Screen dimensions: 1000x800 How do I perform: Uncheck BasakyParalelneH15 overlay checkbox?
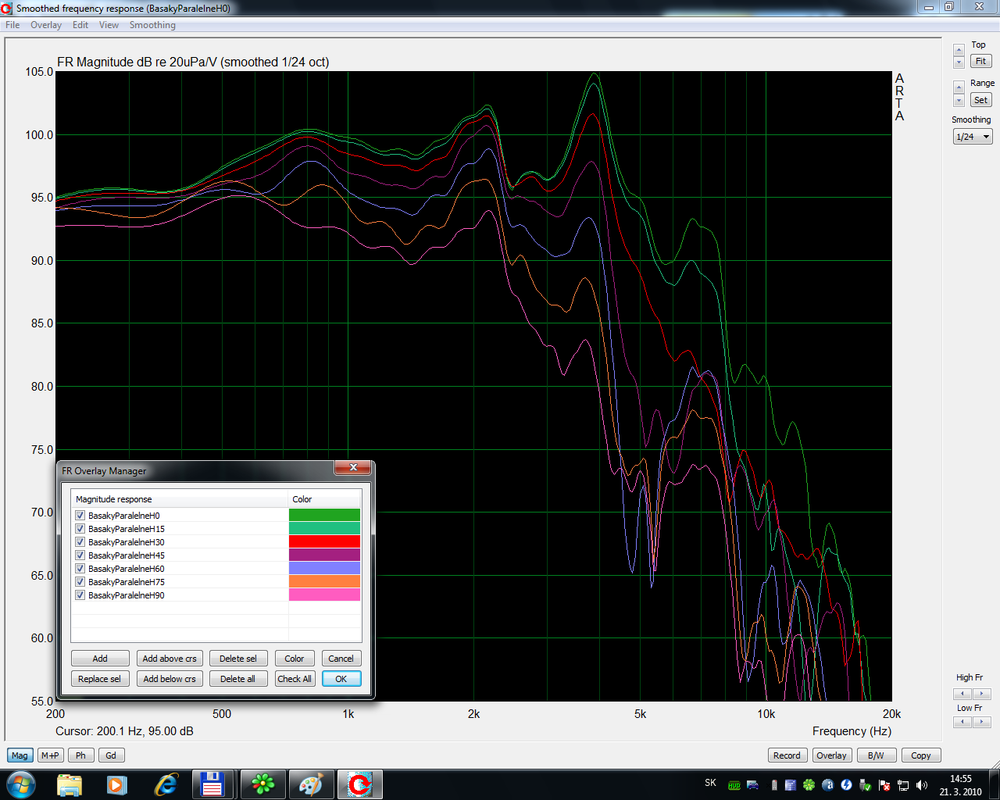[80, 528]
